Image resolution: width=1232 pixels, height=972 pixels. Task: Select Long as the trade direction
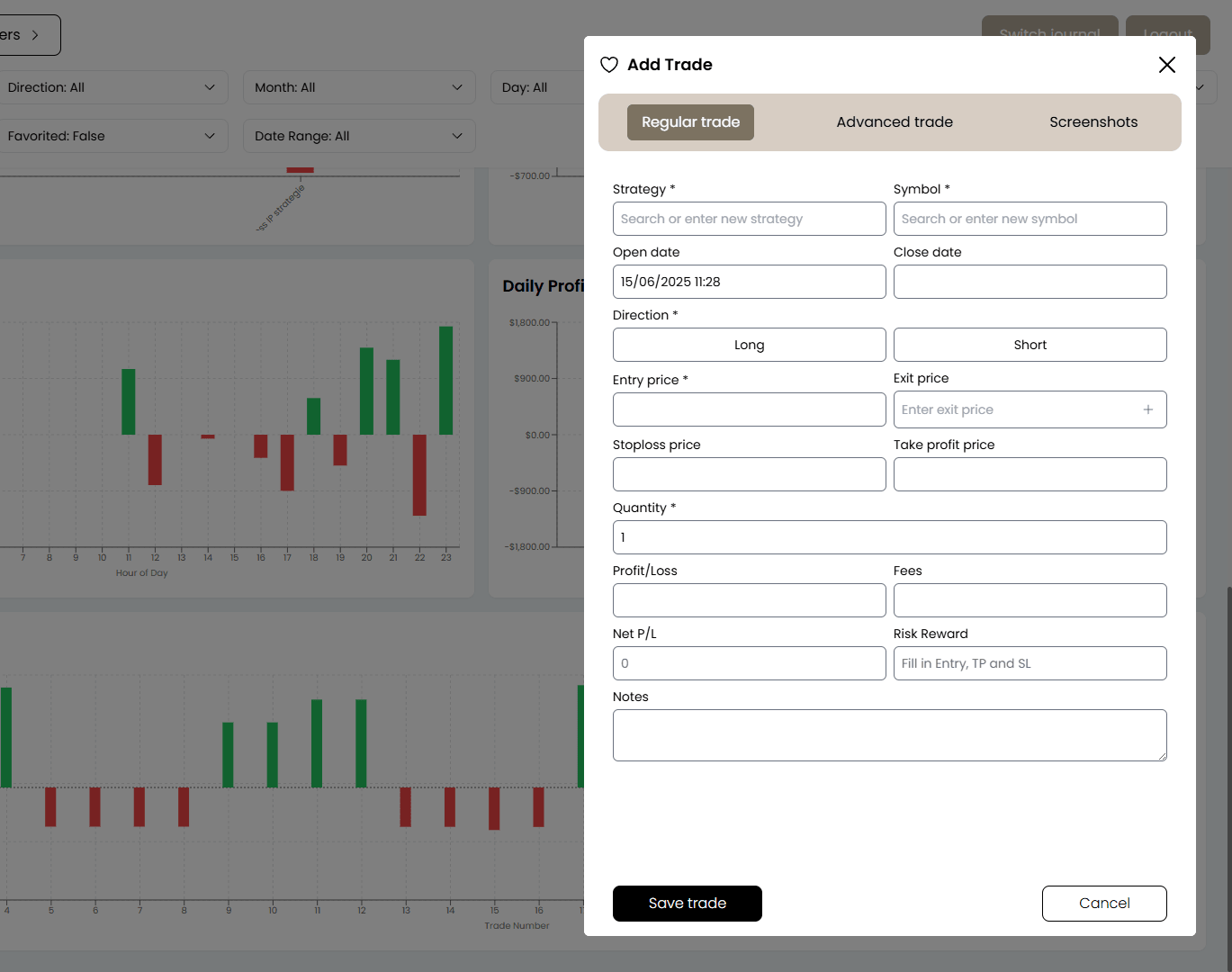coord(749,345)
